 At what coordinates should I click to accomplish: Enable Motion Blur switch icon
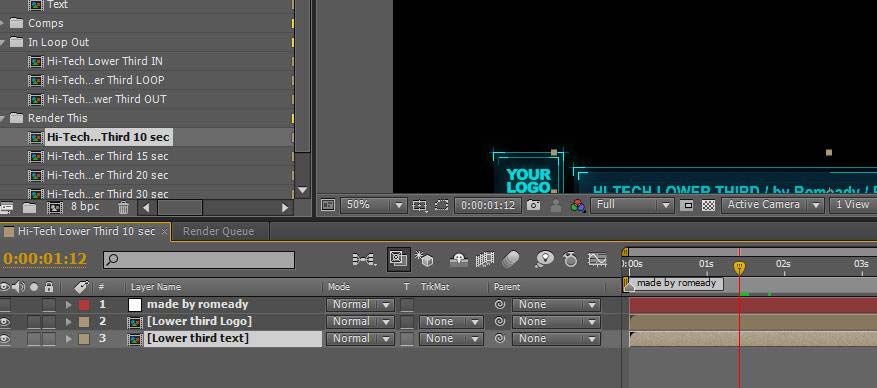click(510, 259)
